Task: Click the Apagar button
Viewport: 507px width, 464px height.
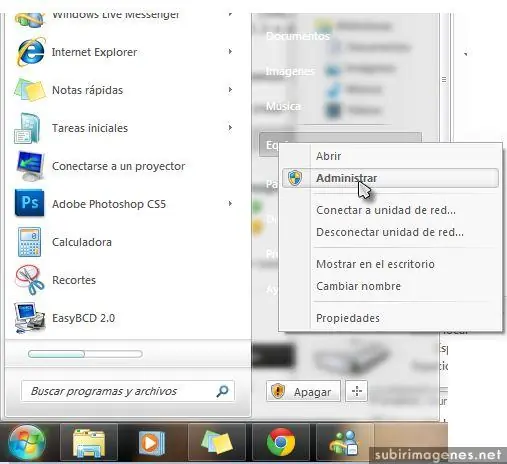Action: point(303,391)
